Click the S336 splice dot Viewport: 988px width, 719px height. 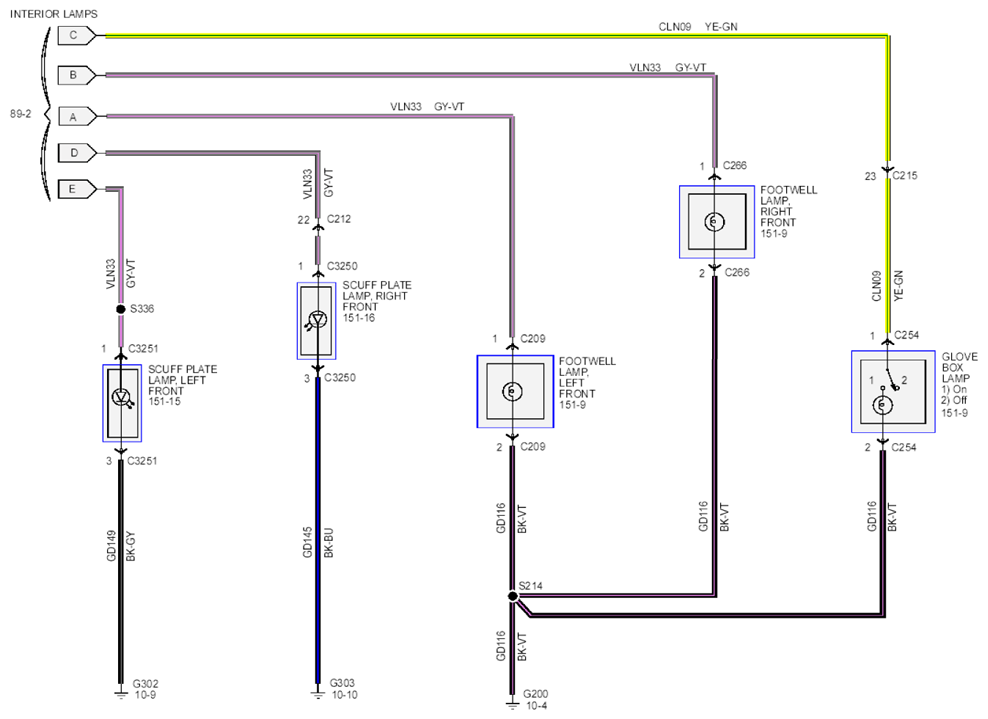point(121,309)
